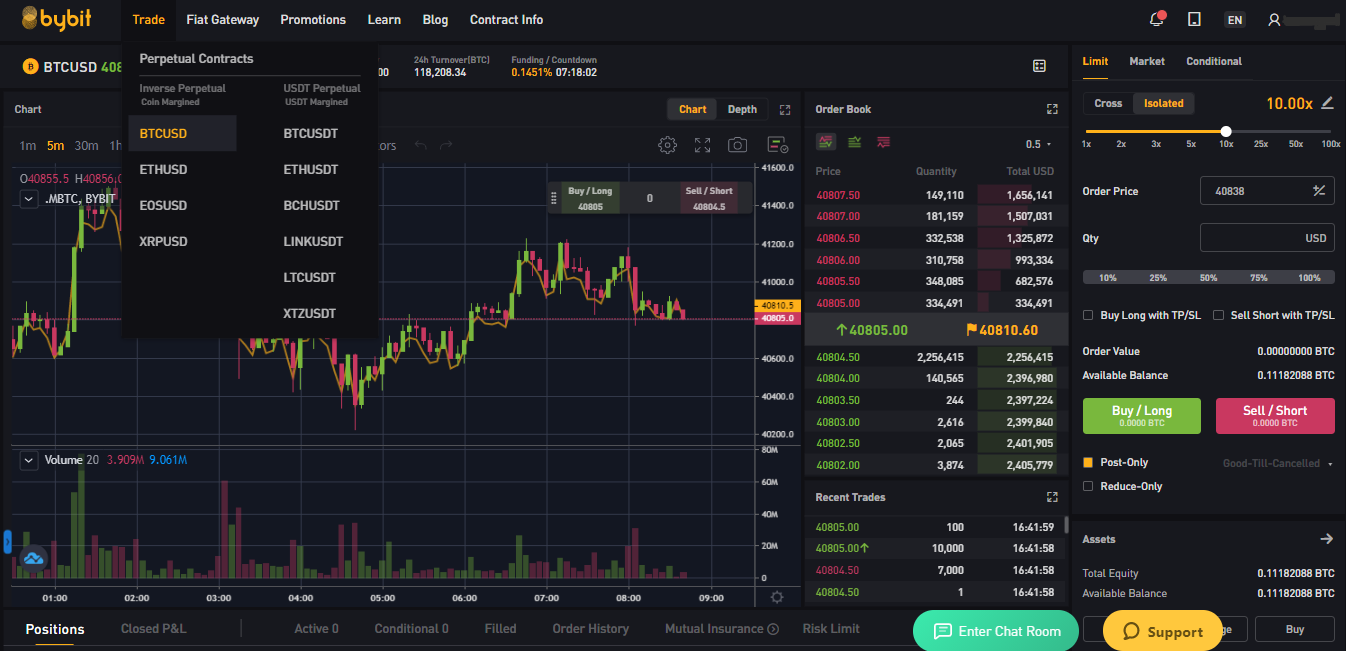Image resolution: width=1346 pixels, height=651 pixels.
Task: Click the mobile app download icon
Action: point(1194,19)
